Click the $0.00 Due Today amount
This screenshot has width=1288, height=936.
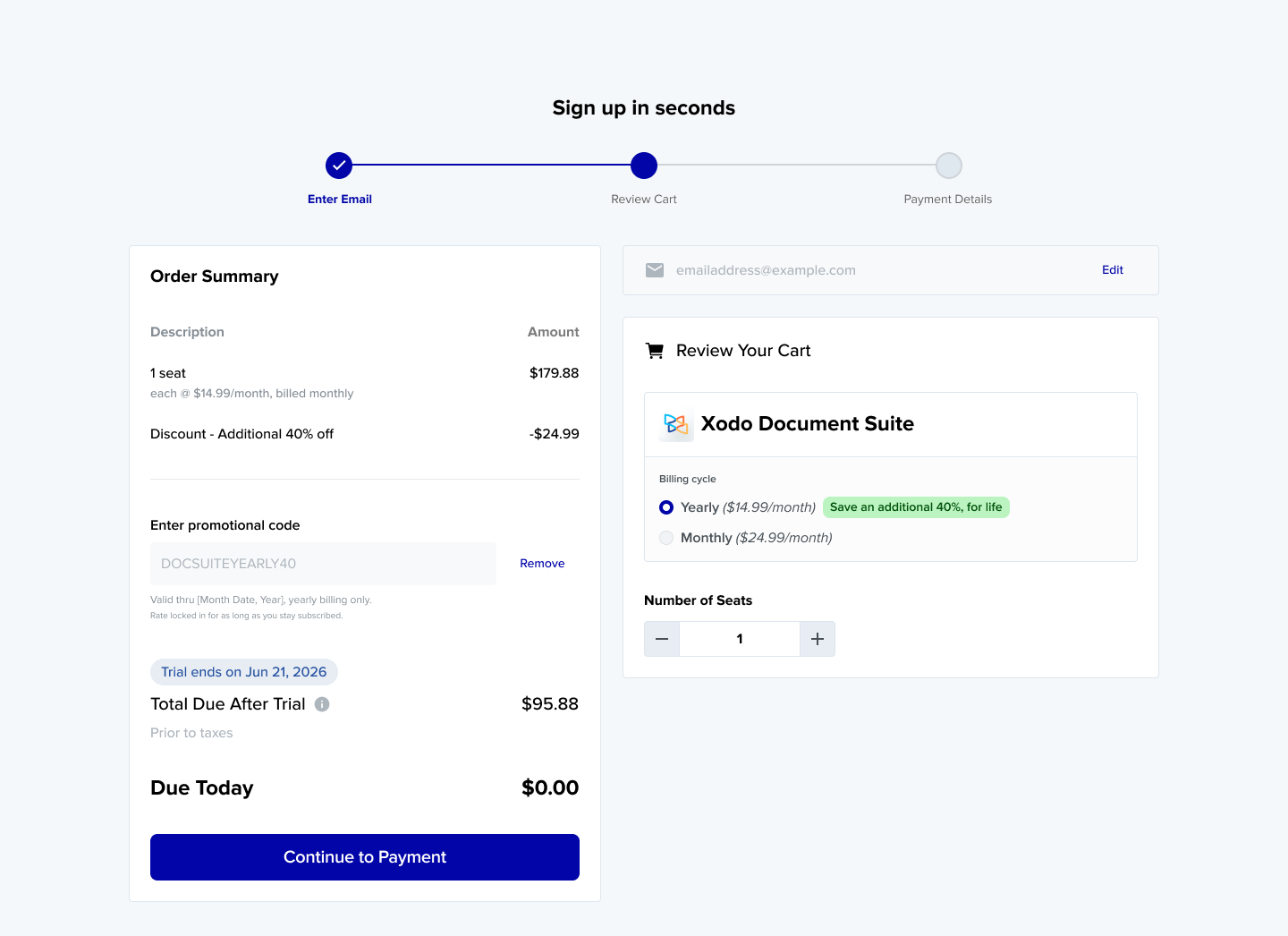(x=550, y=787)
